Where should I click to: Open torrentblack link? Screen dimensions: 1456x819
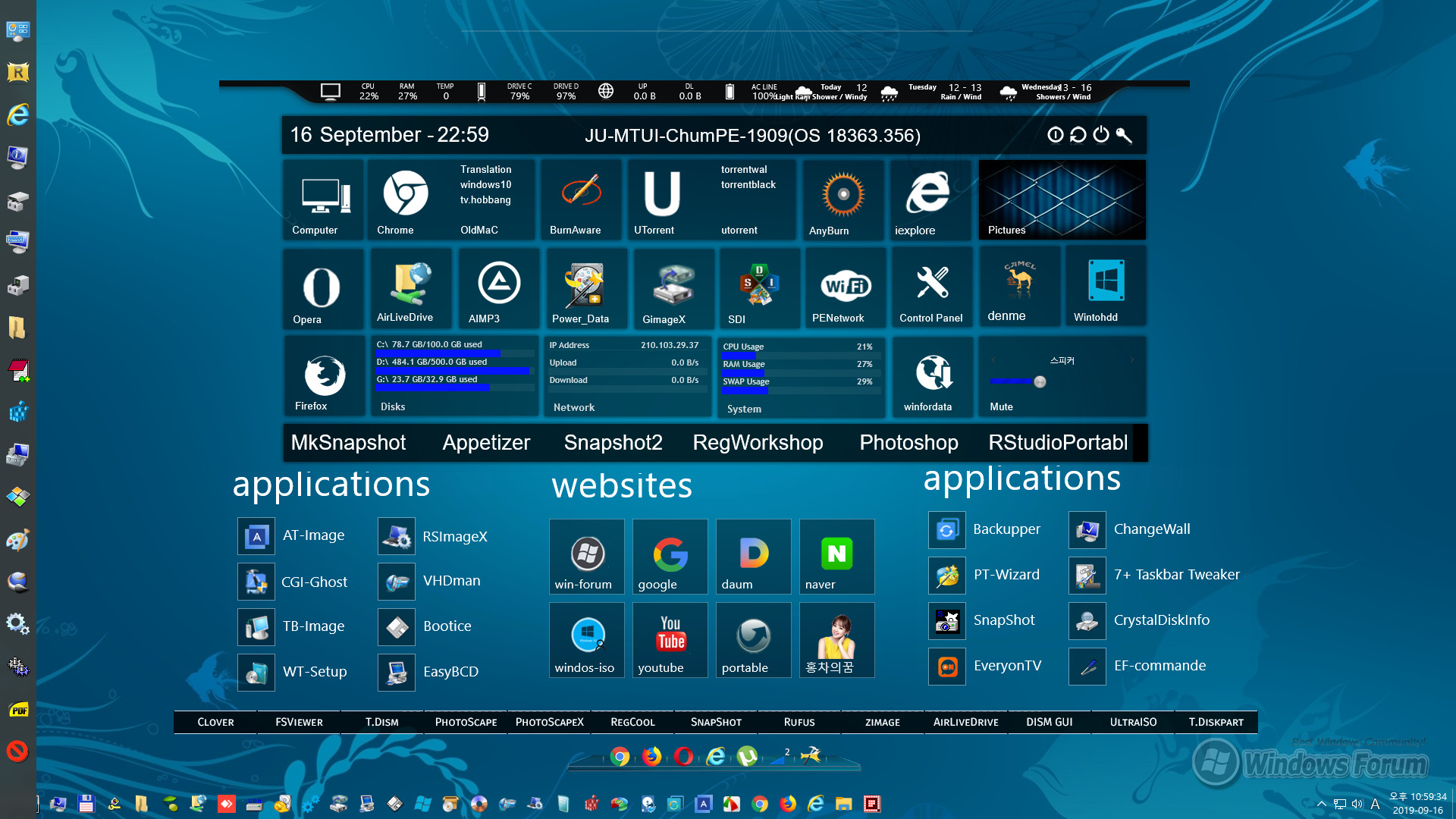[x=748, y=185]
